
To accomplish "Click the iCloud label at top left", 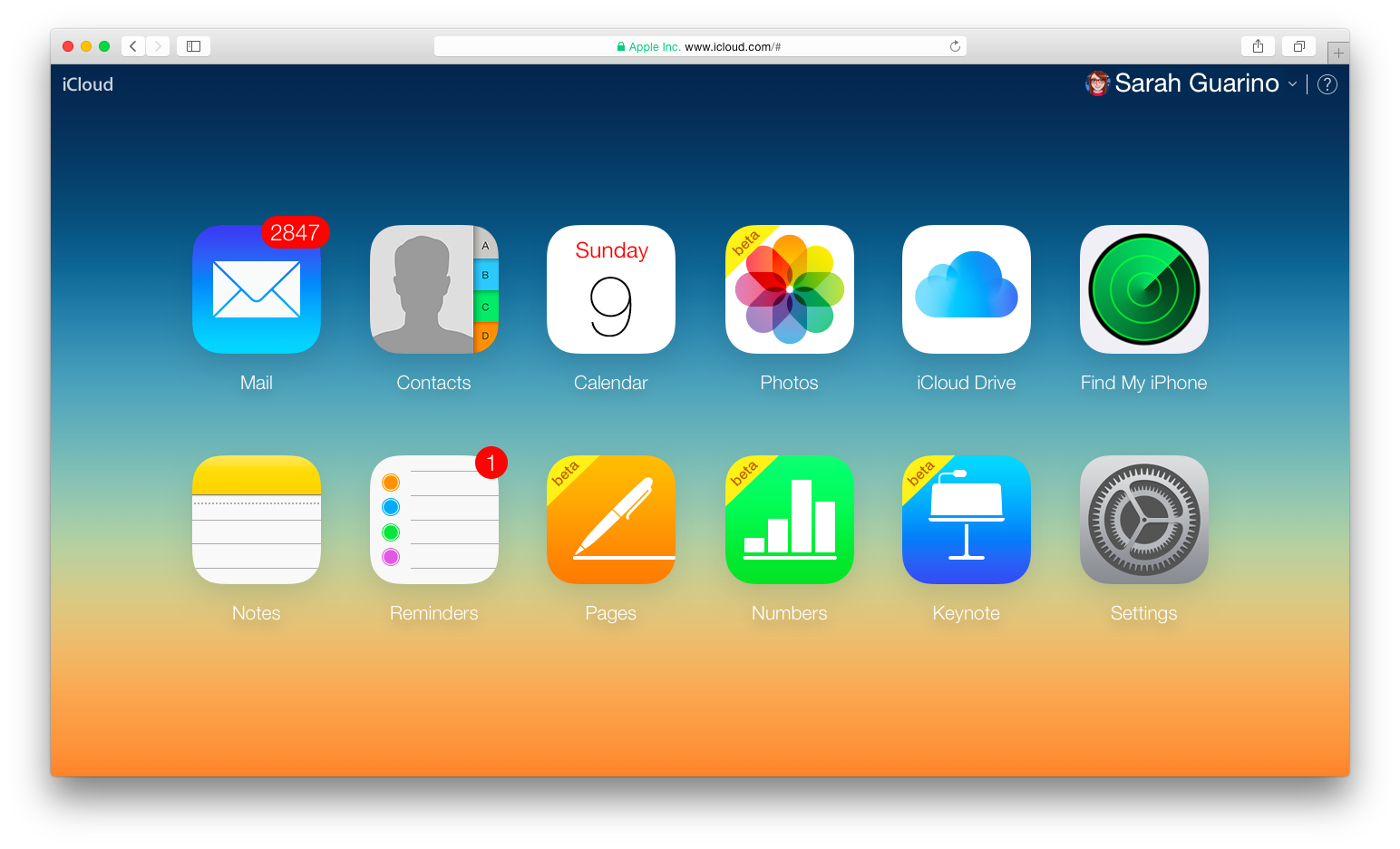I will (x=87, y=83).
